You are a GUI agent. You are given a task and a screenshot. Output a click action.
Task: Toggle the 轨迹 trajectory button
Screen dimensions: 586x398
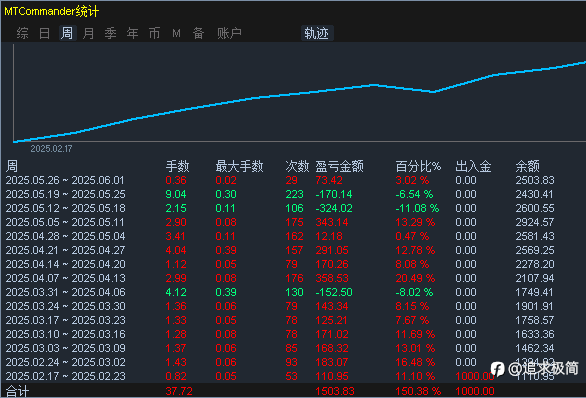click(317, 33)
